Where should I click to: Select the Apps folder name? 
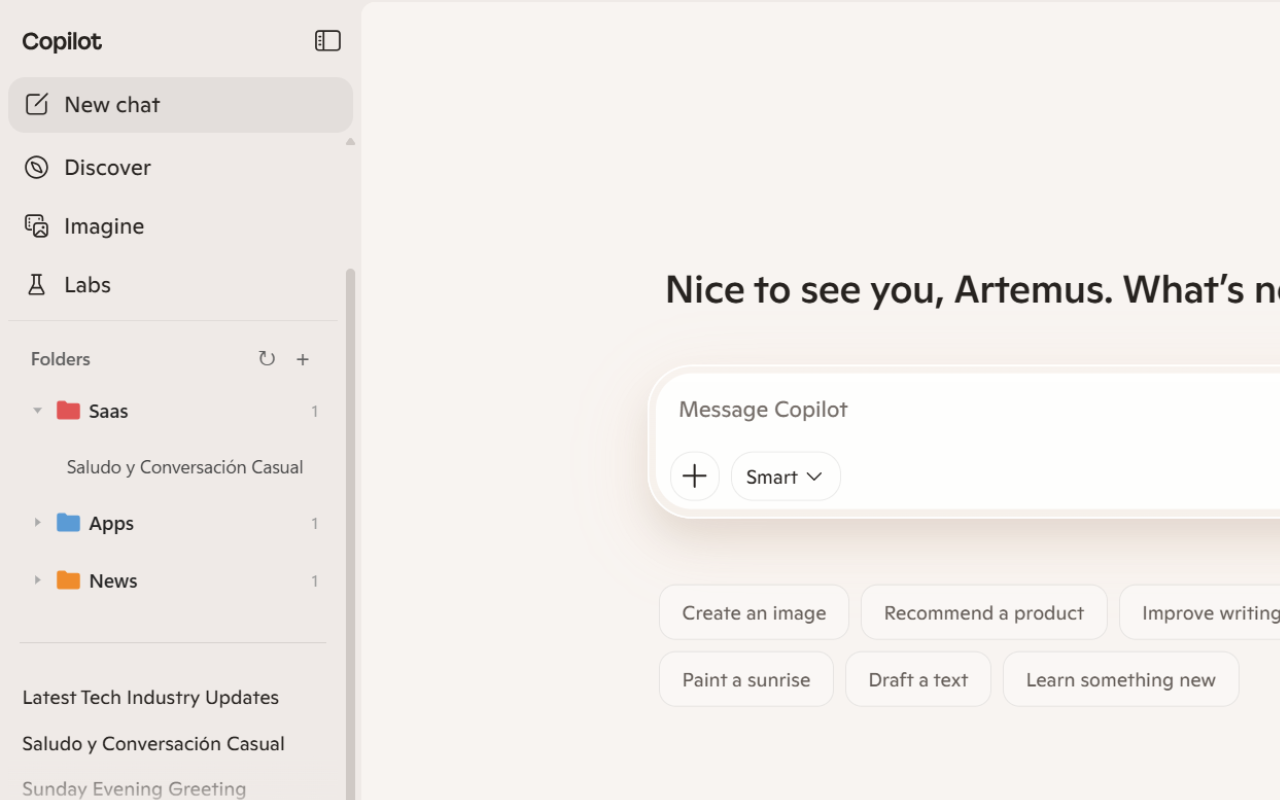coord(112,523)
